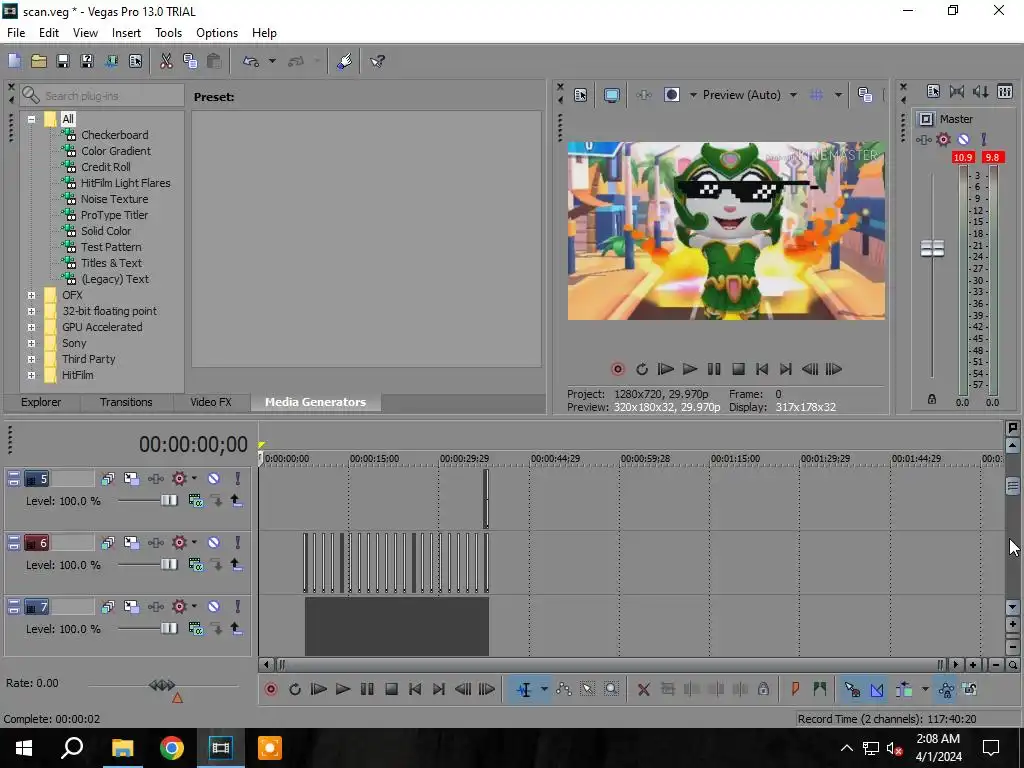Screen dimensions: 1024x768
Task: Select the Zoom Edit magnifier tool
Action: coord(611,690)
